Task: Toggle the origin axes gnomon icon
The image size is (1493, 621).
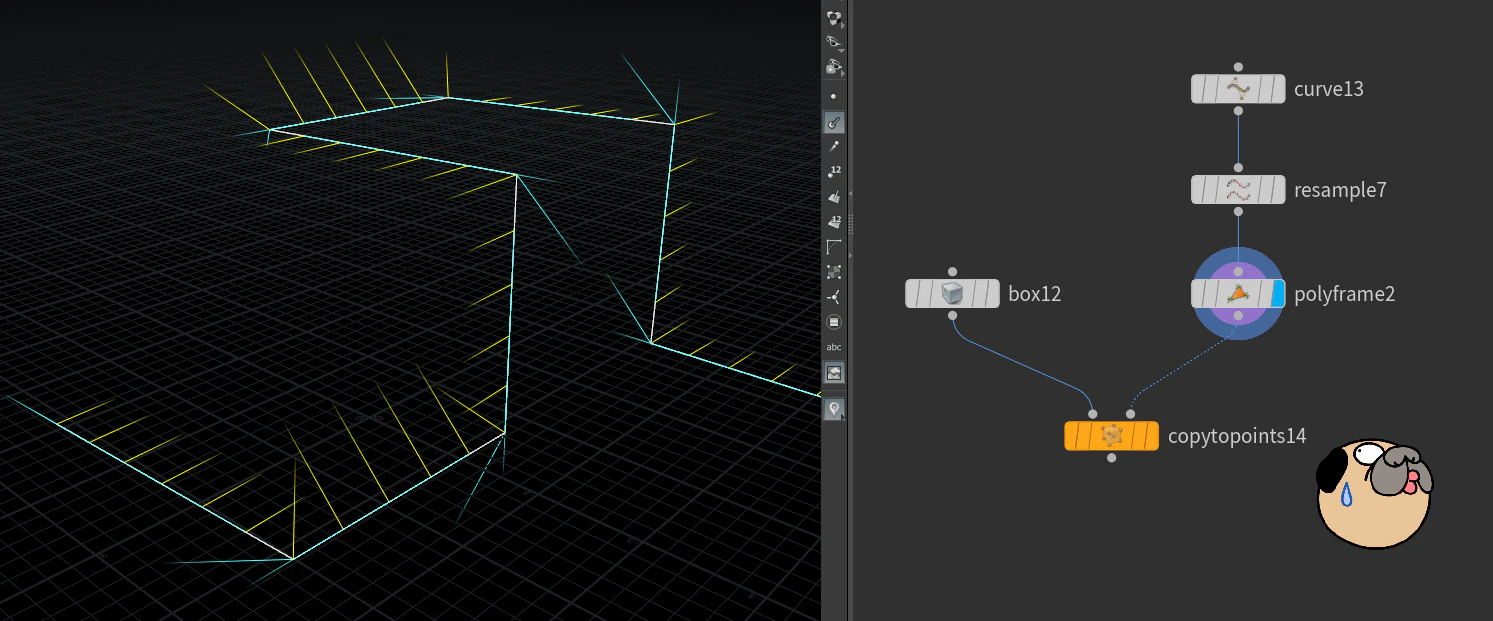Action: tap(834, 297)
